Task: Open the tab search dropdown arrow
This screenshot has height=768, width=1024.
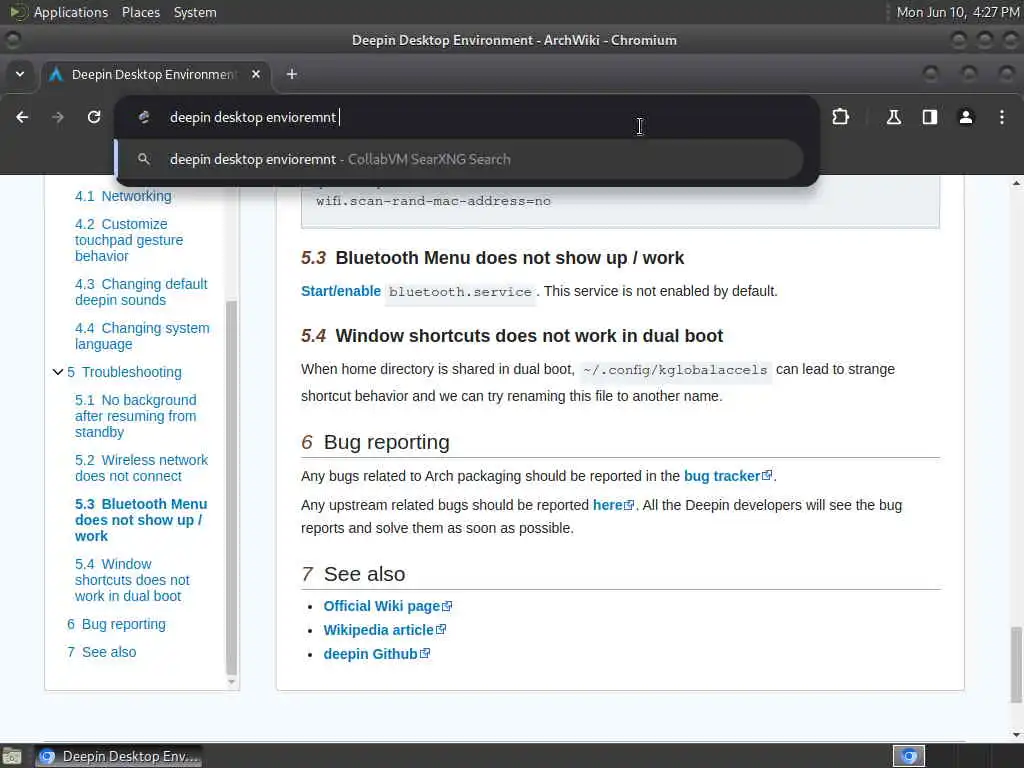Action: pyautogui.click(x=20, y=74)
